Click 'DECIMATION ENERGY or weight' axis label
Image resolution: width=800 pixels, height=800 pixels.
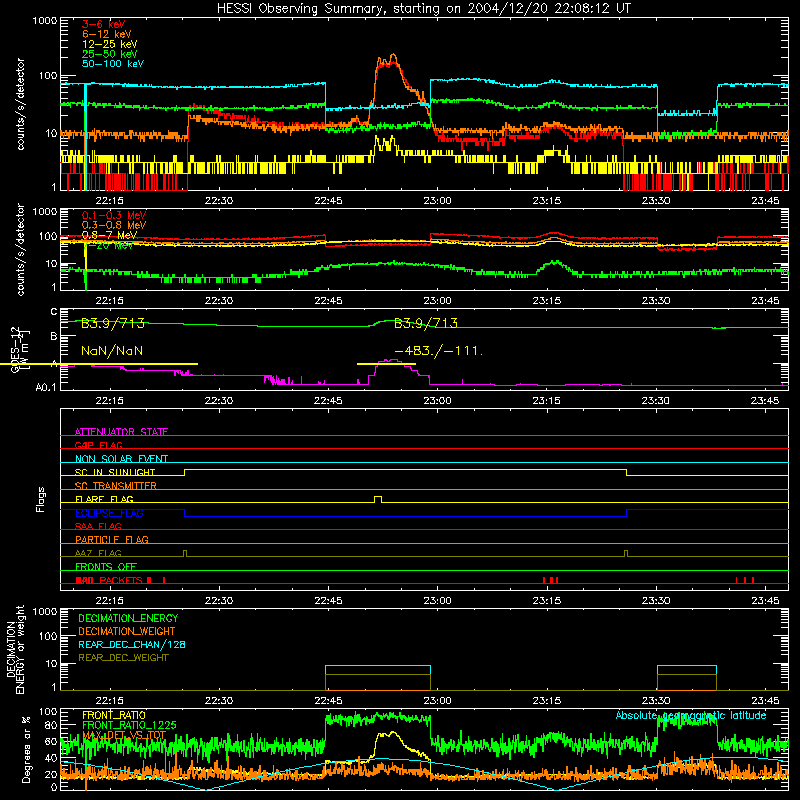tap(15, 649)
